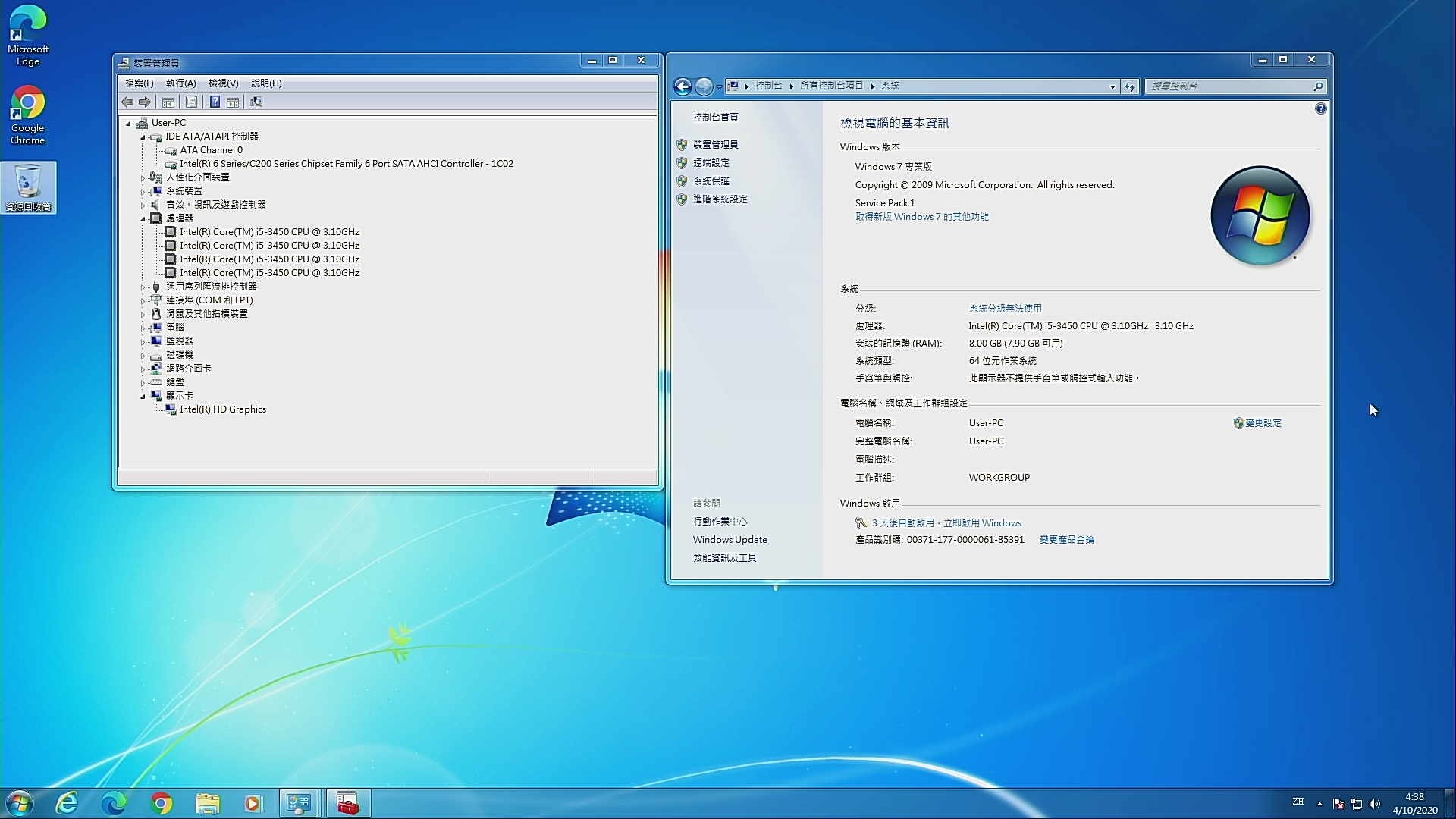This screenshot has height=819, width=1456.
Task: Open 檢視(V) menu in Device Manager
Action: [223, 83]
